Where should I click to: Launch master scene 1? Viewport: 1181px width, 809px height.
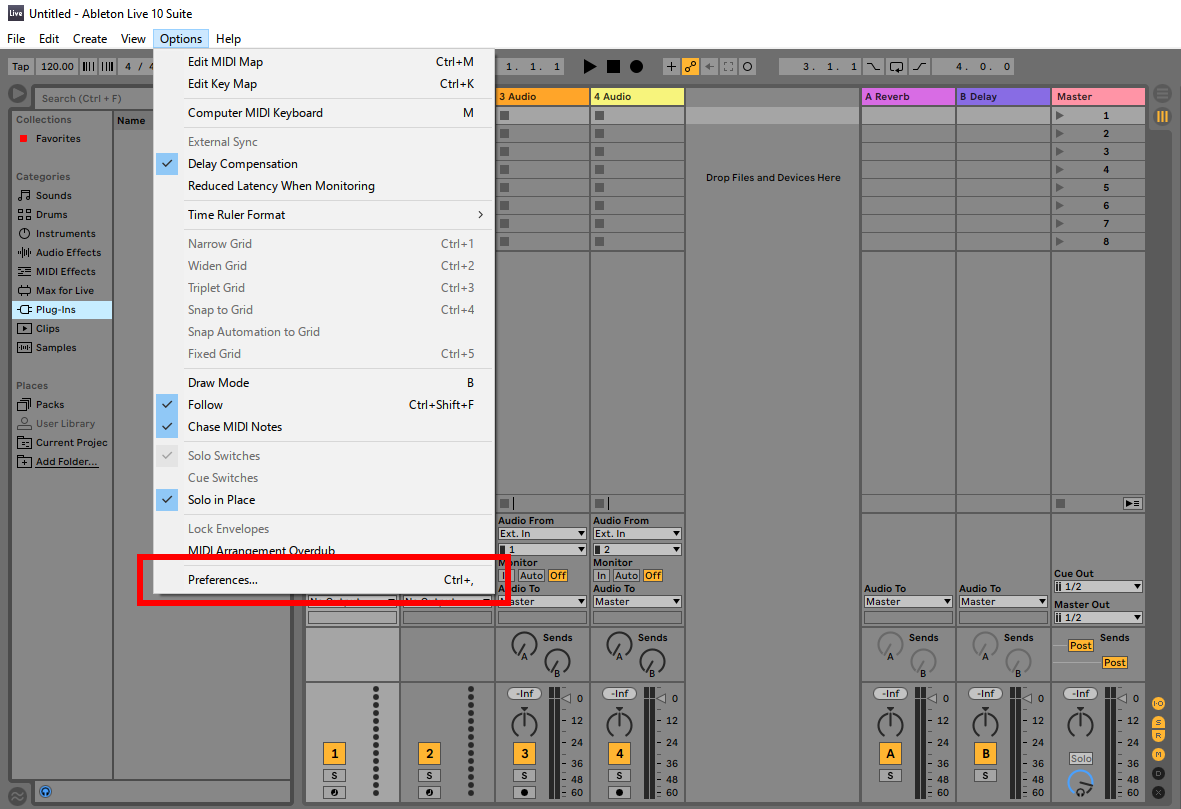[x=1060, y=115]
